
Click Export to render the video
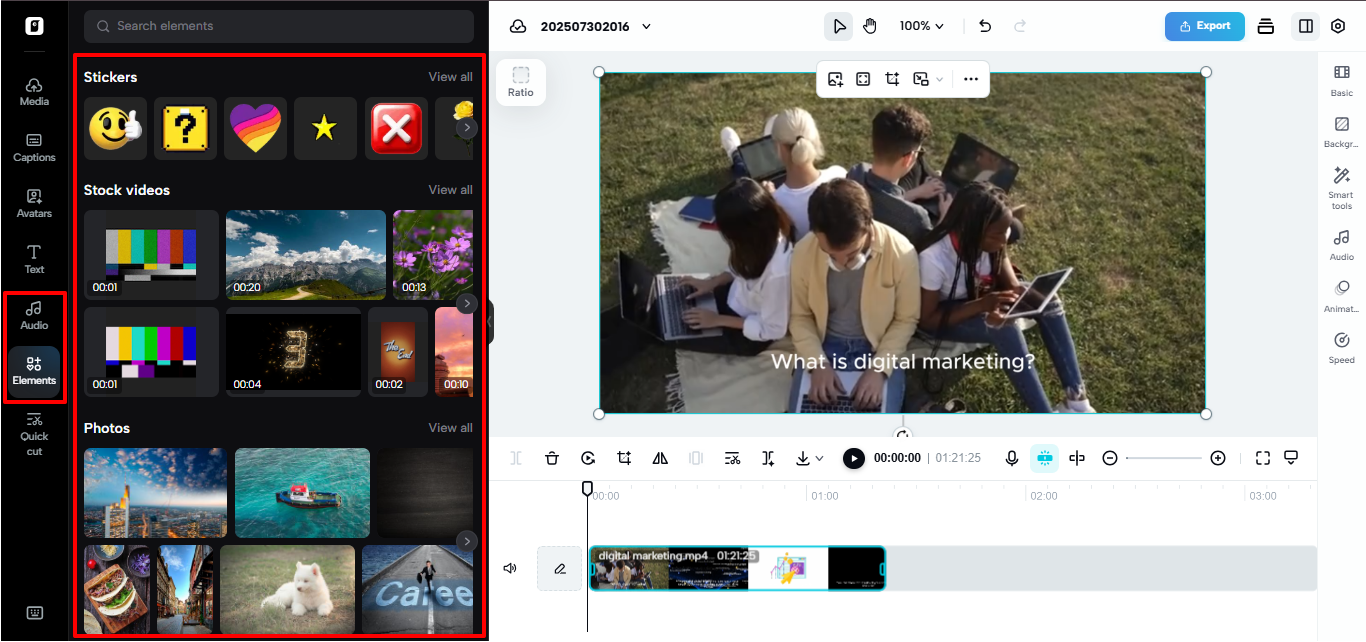pyautogui.click(x=1204, y=26)
